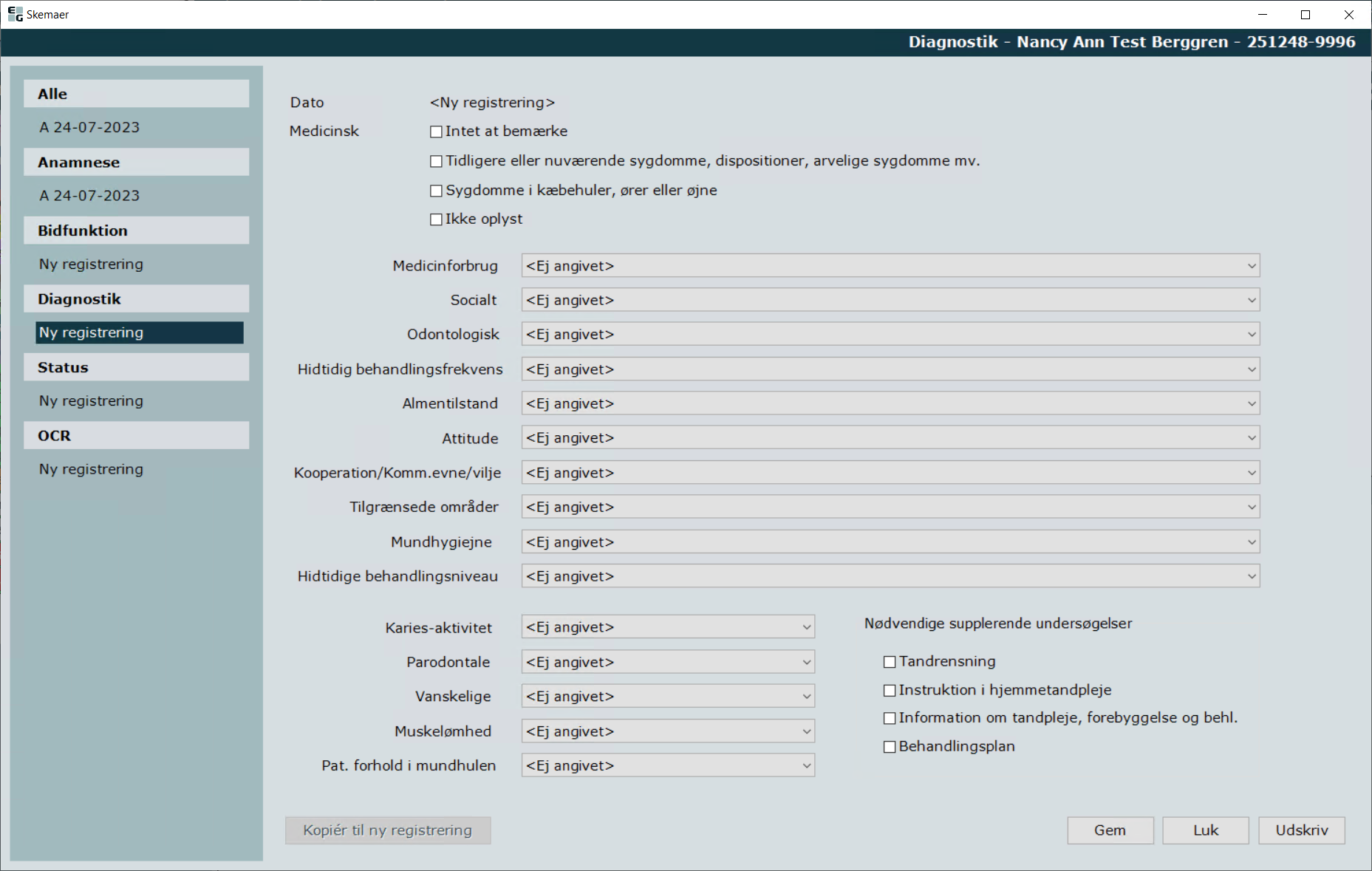1372x871 pixels.
Task: Select the Alle section header
Action: point(137,94)
